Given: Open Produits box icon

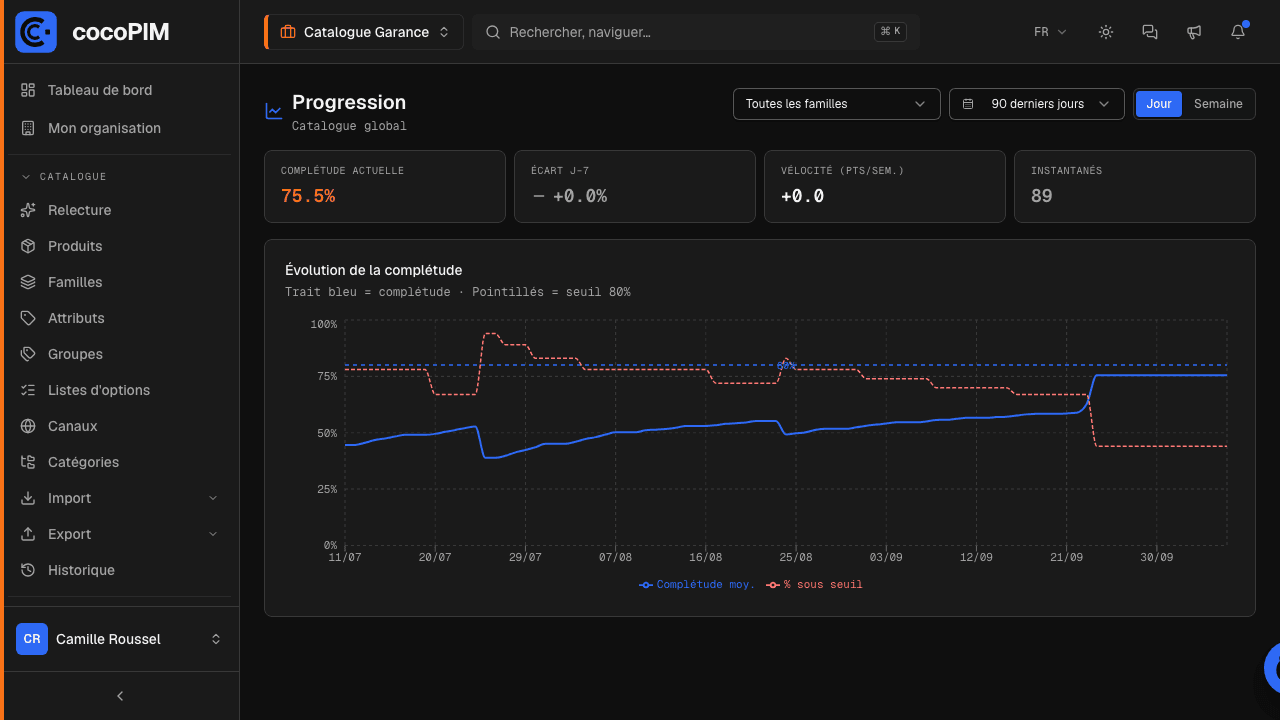Looking at the screenshot, I should 28,246.
